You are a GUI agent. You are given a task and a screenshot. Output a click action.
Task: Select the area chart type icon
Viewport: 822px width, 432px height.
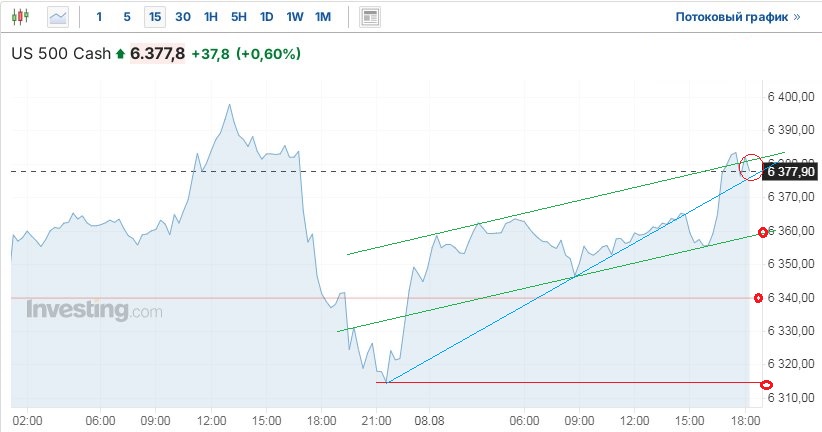tap(58, 17)
